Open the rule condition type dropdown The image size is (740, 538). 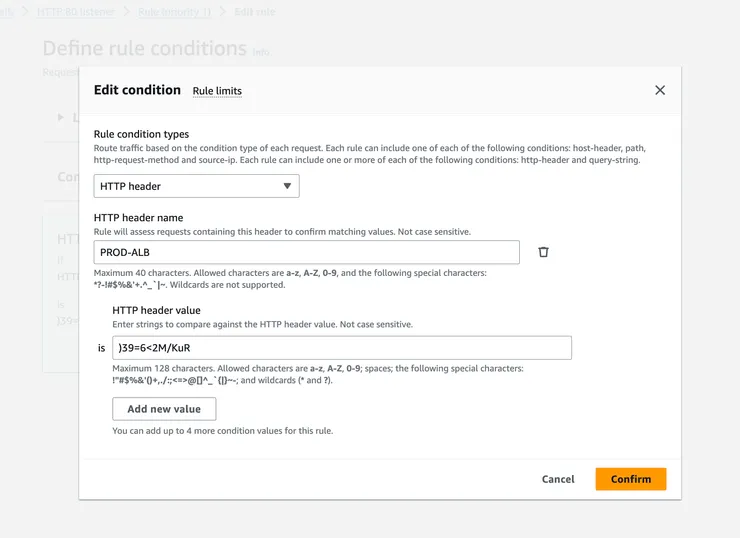(196, 186)
